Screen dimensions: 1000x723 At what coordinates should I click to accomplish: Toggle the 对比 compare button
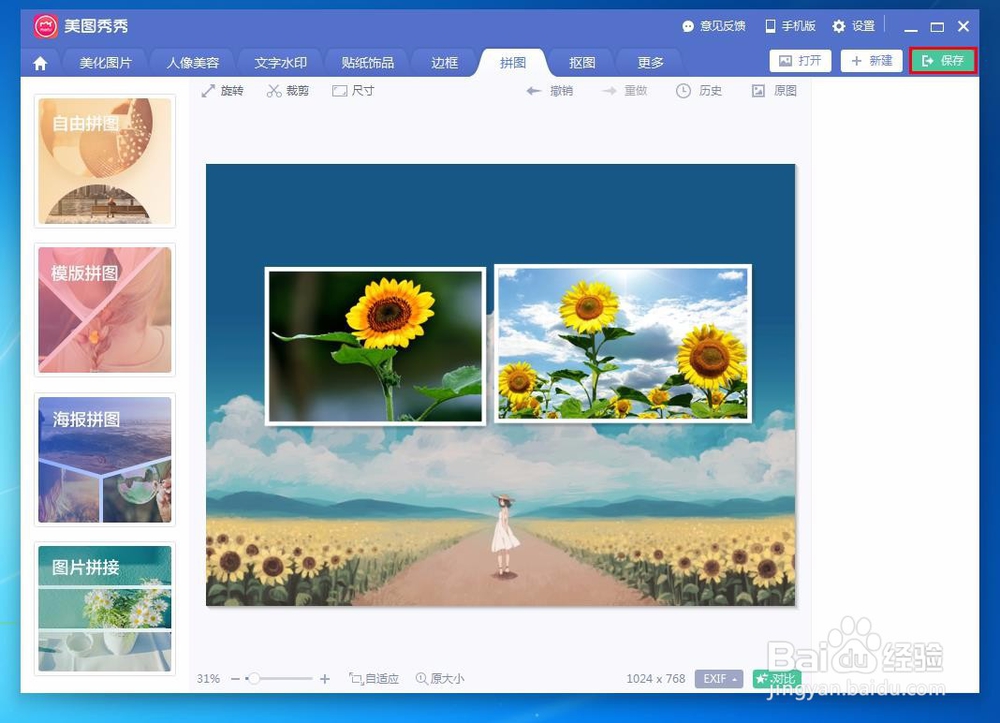pyautogui.click(x=776, y=679)
